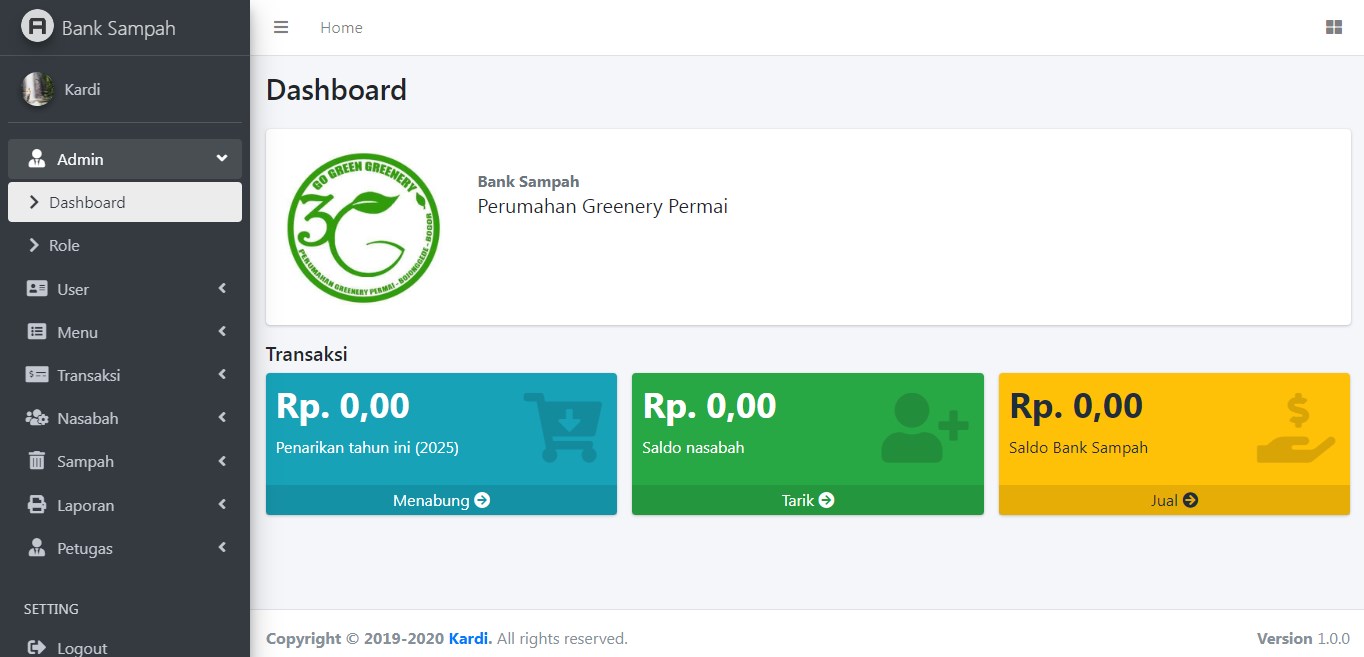Click the User ID card icon
This screenshot has width=1364, height=657.
coord(37,289)
